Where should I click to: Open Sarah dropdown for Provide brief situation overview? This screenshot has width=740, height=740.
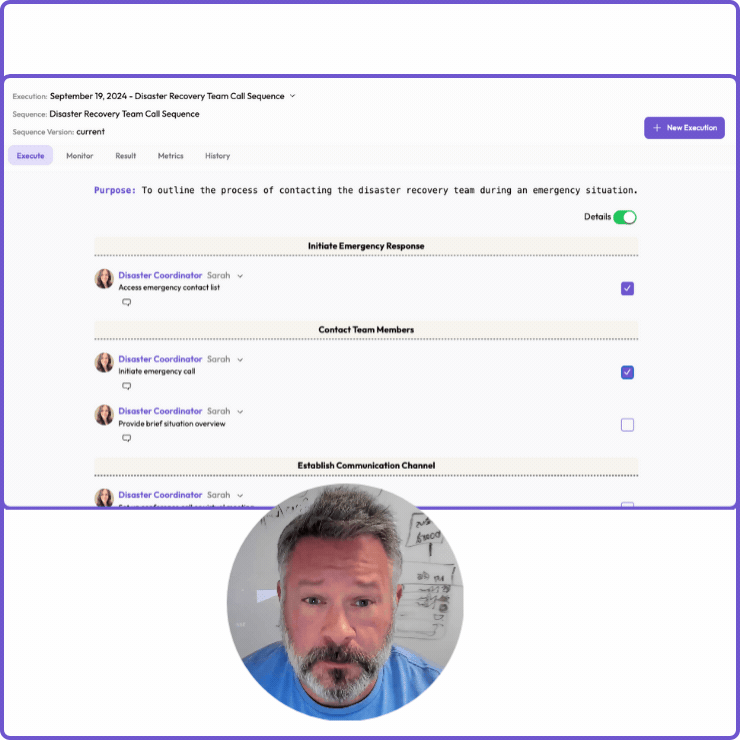click(x=240, y=412)
